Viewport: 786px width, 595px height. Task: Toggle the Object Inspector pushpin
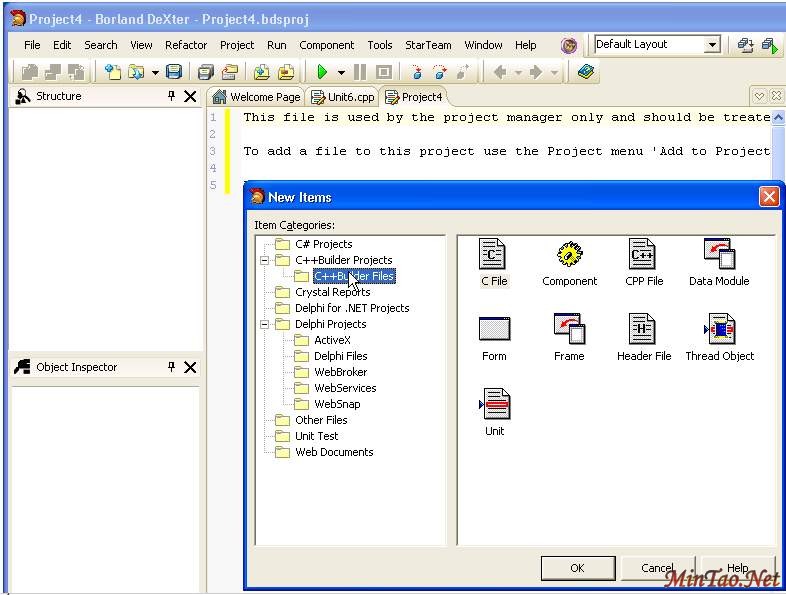171,367
